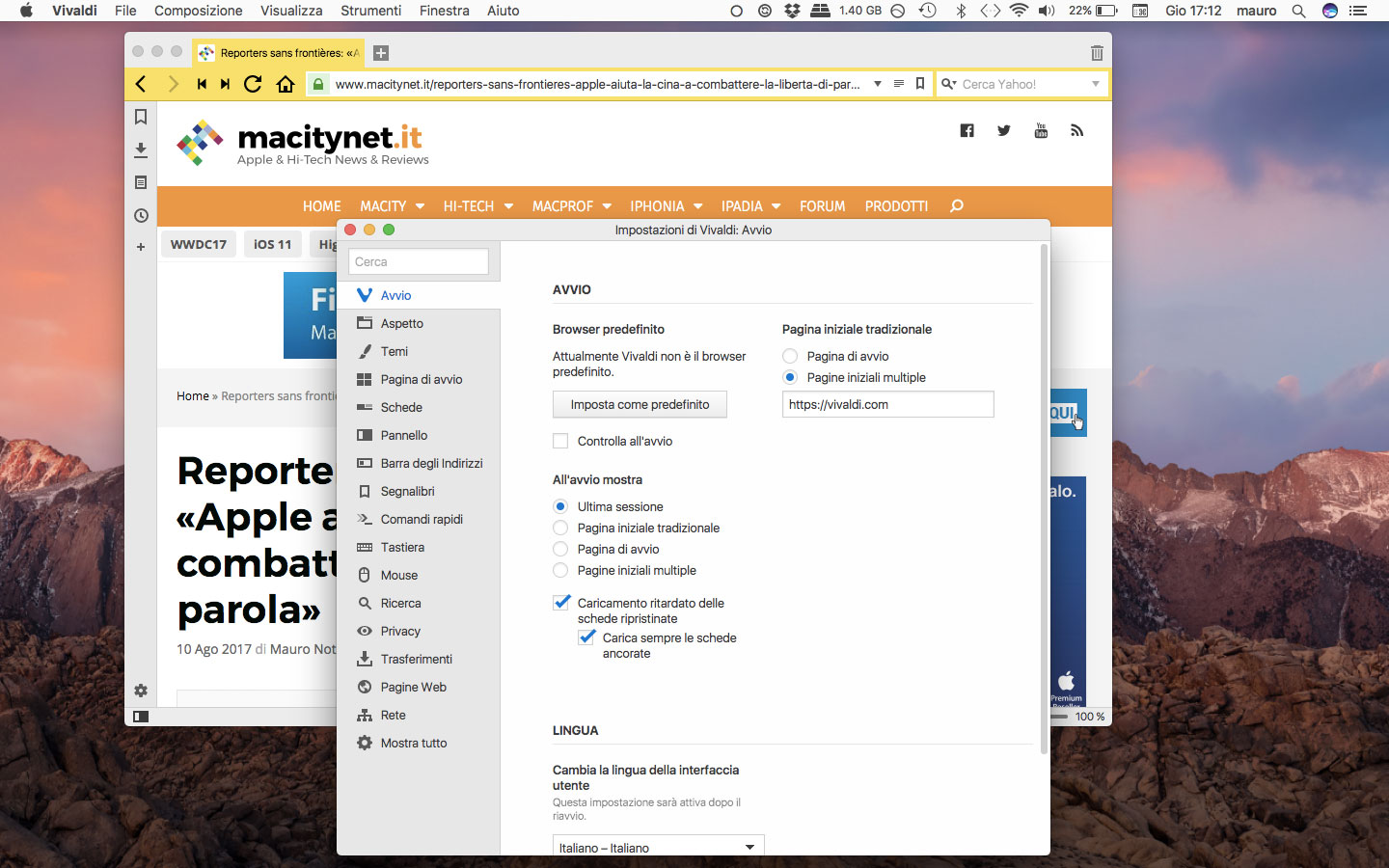
Task: Reload the current page
Action: click(253, 84)
